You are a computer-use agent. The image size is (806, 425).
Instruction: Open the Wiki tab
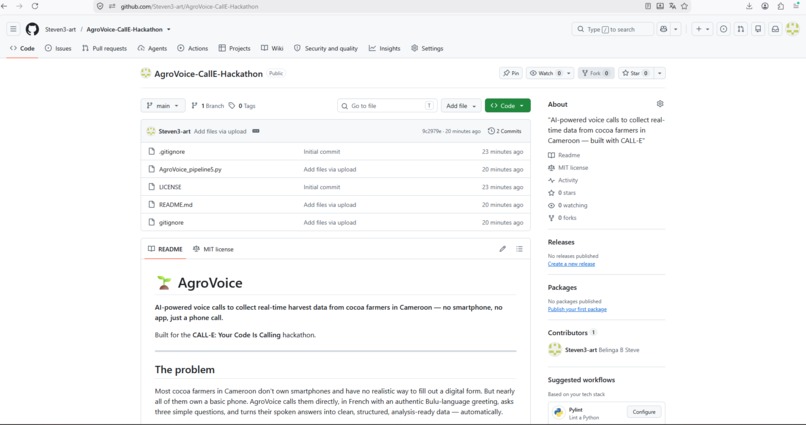coord(272,48)
